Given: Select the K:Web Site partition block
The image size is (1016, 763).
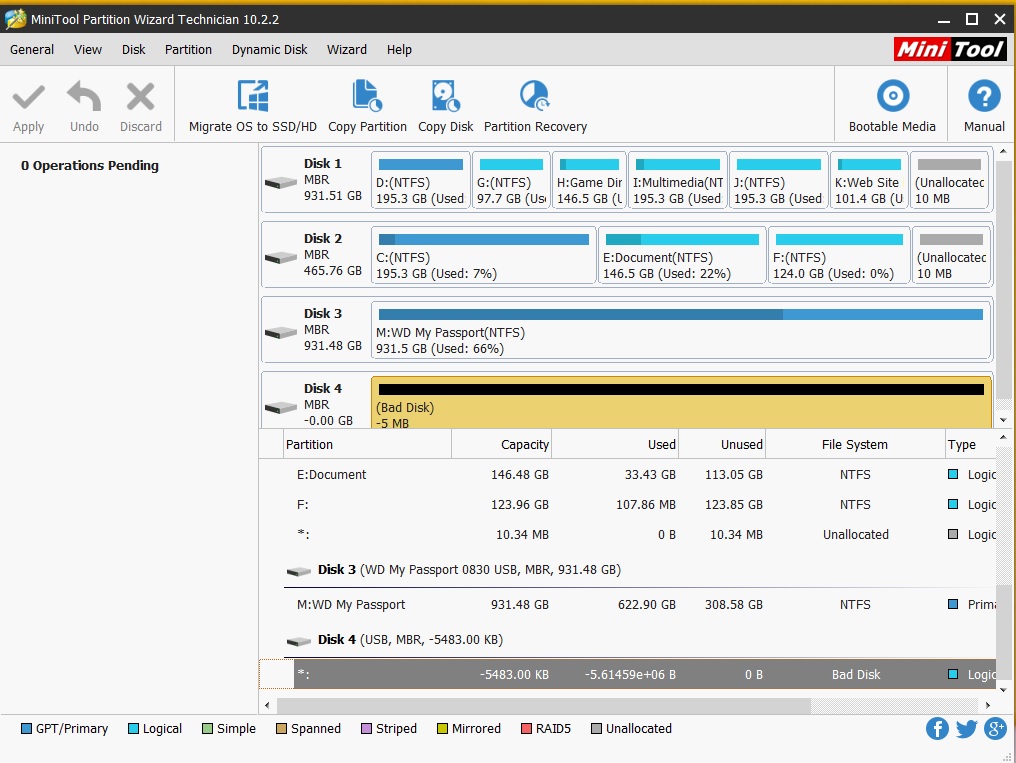Looking at the screenshot, I should [869, 180].
